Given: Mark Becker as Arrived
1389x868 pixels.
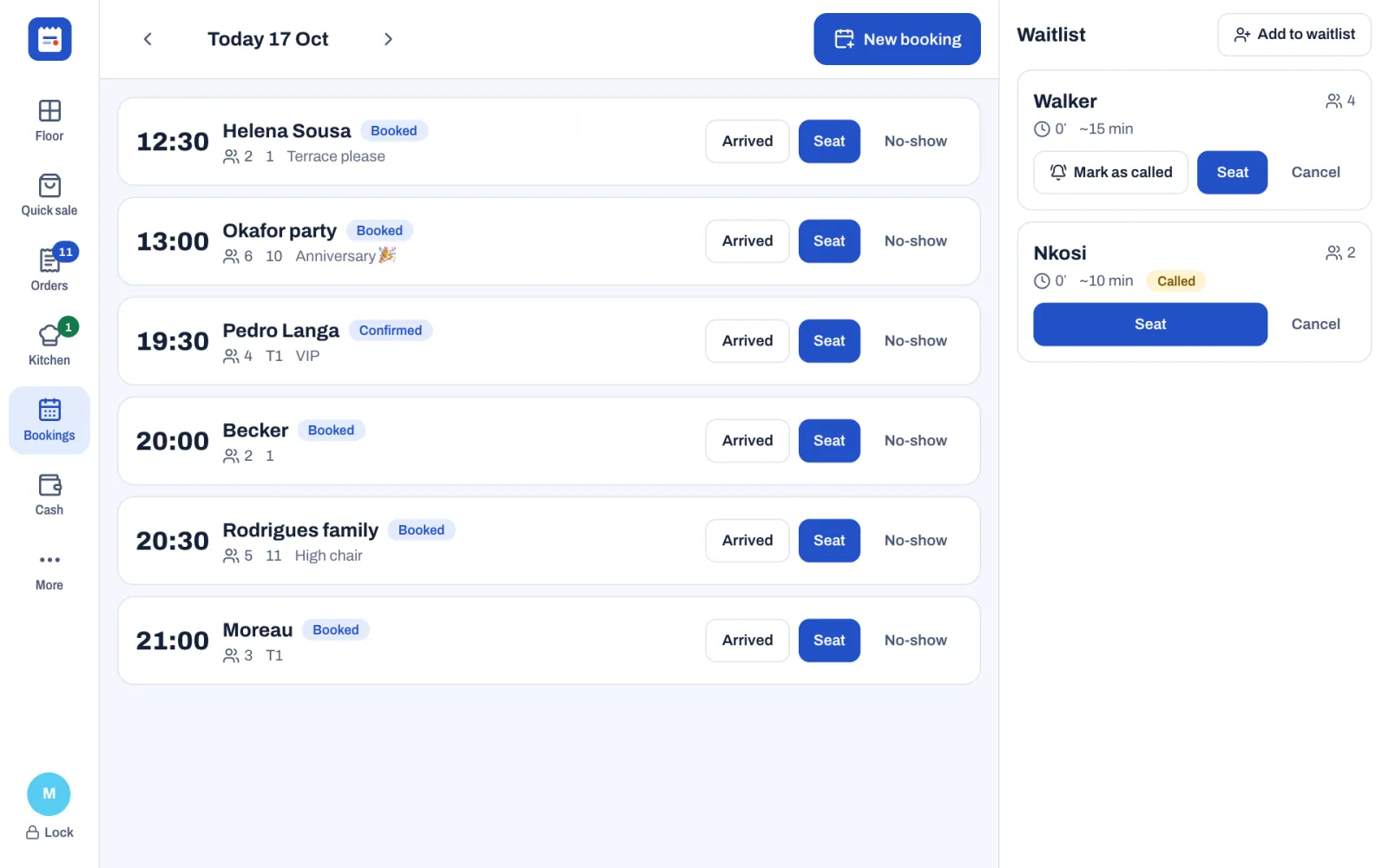Looking at the screenshot, I should (x=747, y=441).
